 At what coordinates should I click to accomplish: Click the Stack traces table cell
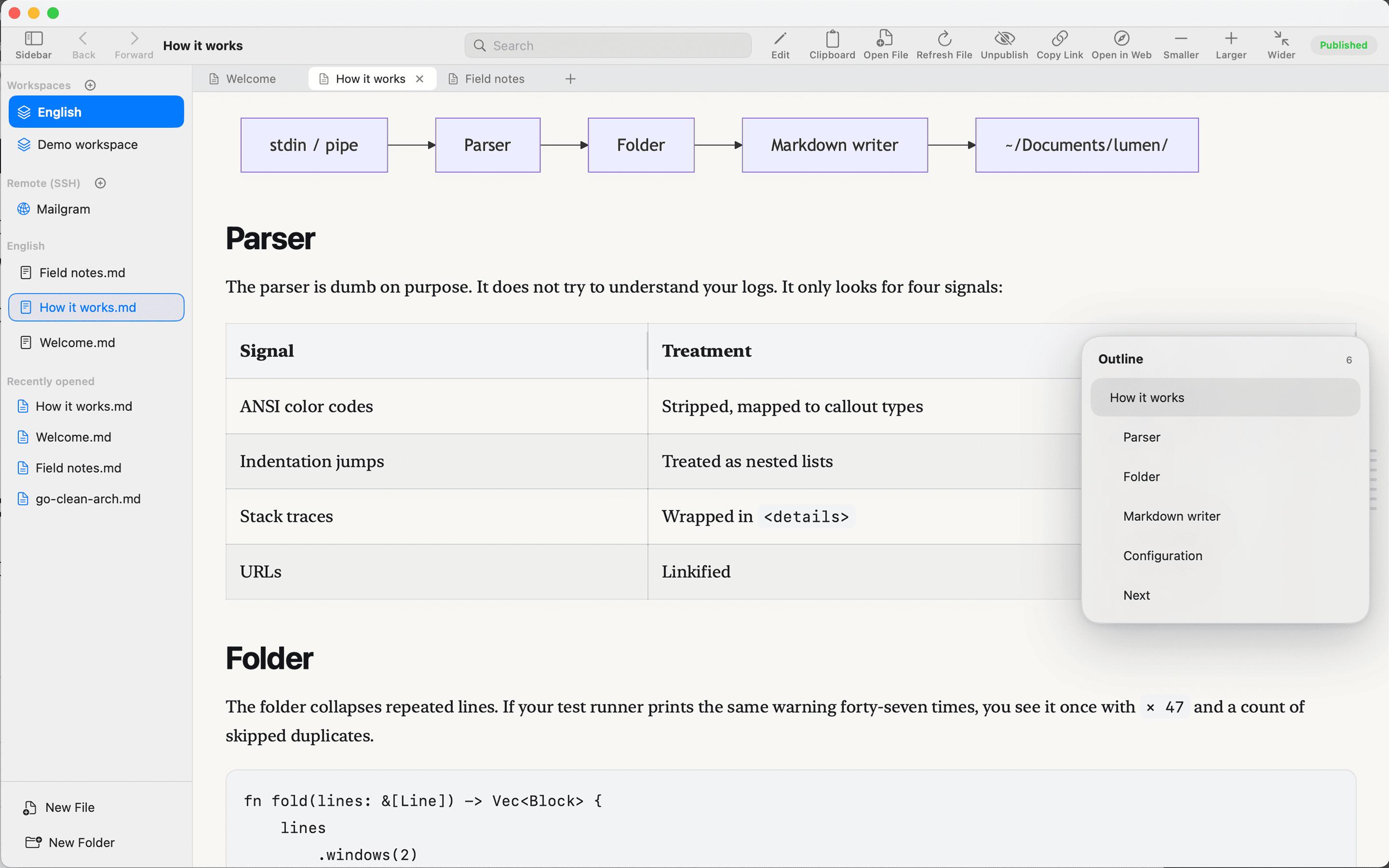tap(437, 516)
